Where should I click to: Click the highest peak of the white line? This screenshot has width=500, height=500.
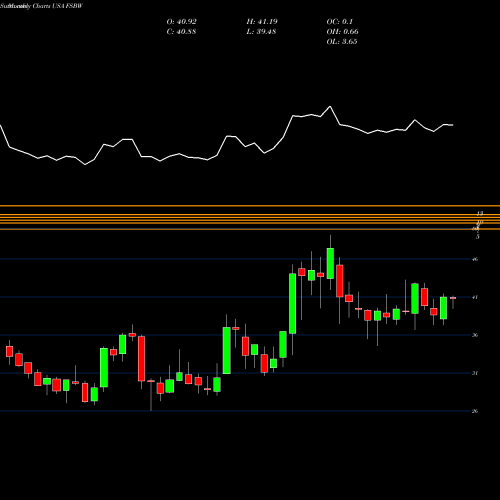pyautogui.click(x=330, y=107)
